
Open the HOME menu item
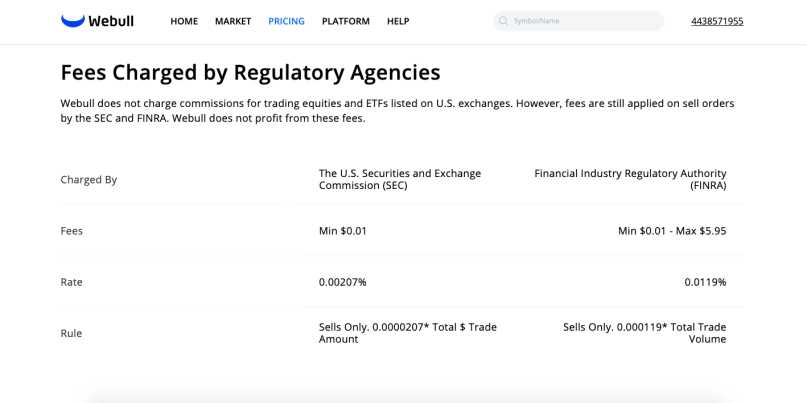184,21
